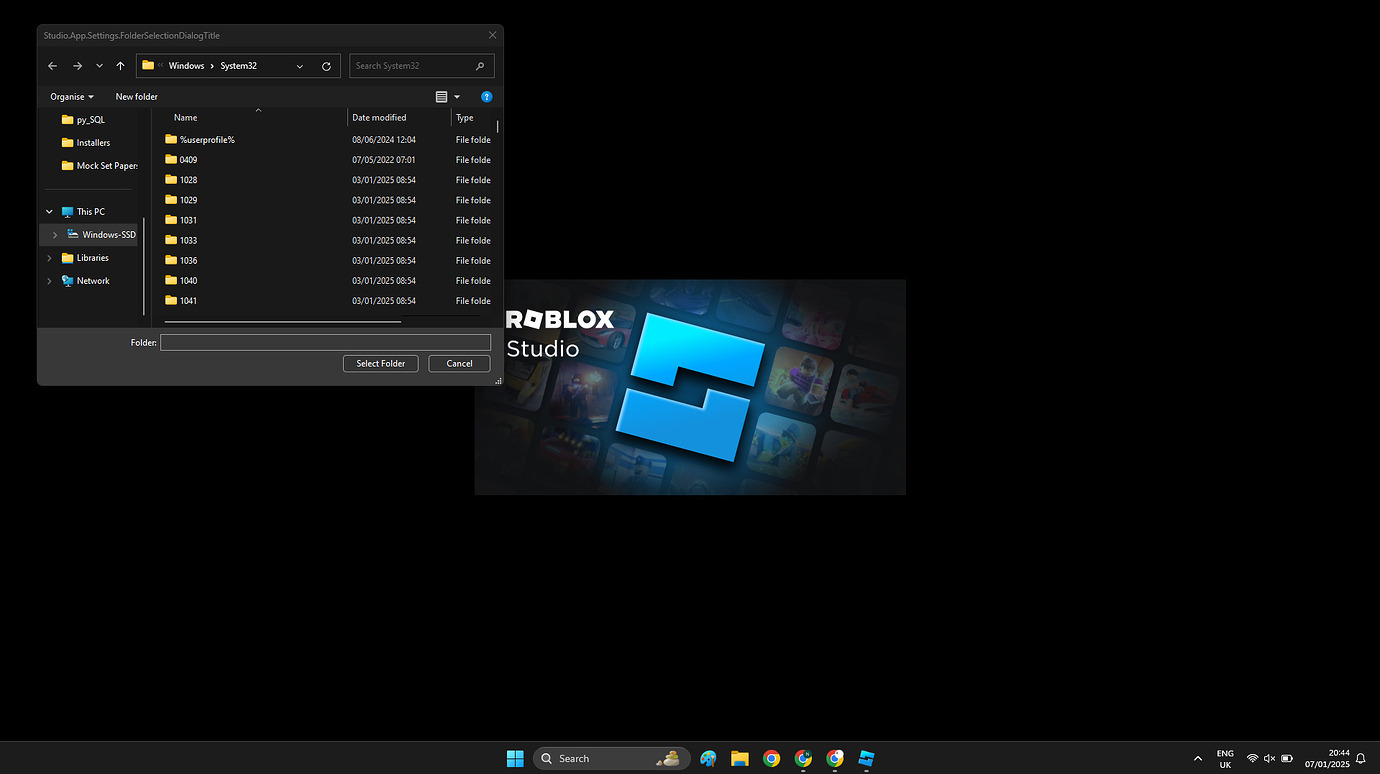This screenshot has height=774, width=1380.
Task: Open the Organise dropdown menu
Action: pos(70,96)
